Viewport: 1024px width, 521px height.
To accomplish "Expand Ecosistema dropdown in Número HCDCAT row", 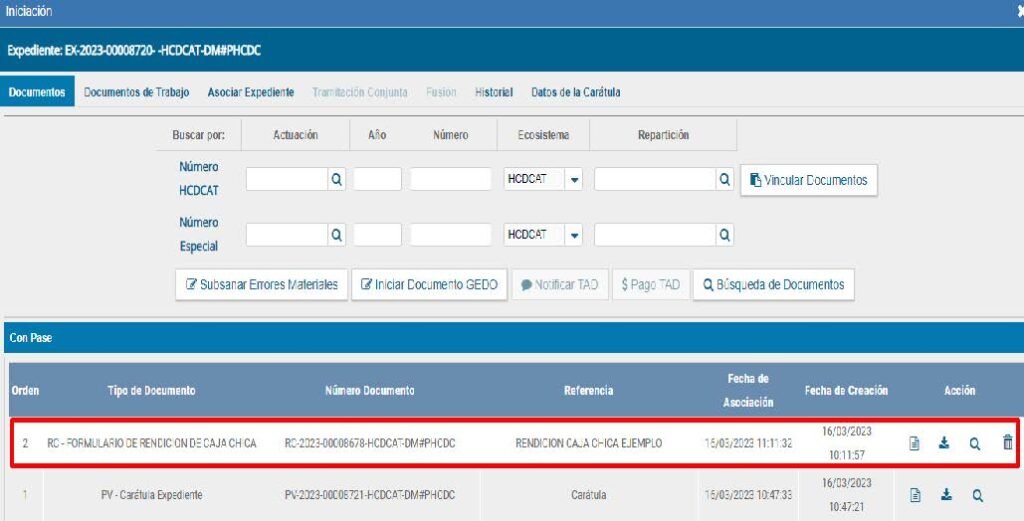I will tap(574, 180).
